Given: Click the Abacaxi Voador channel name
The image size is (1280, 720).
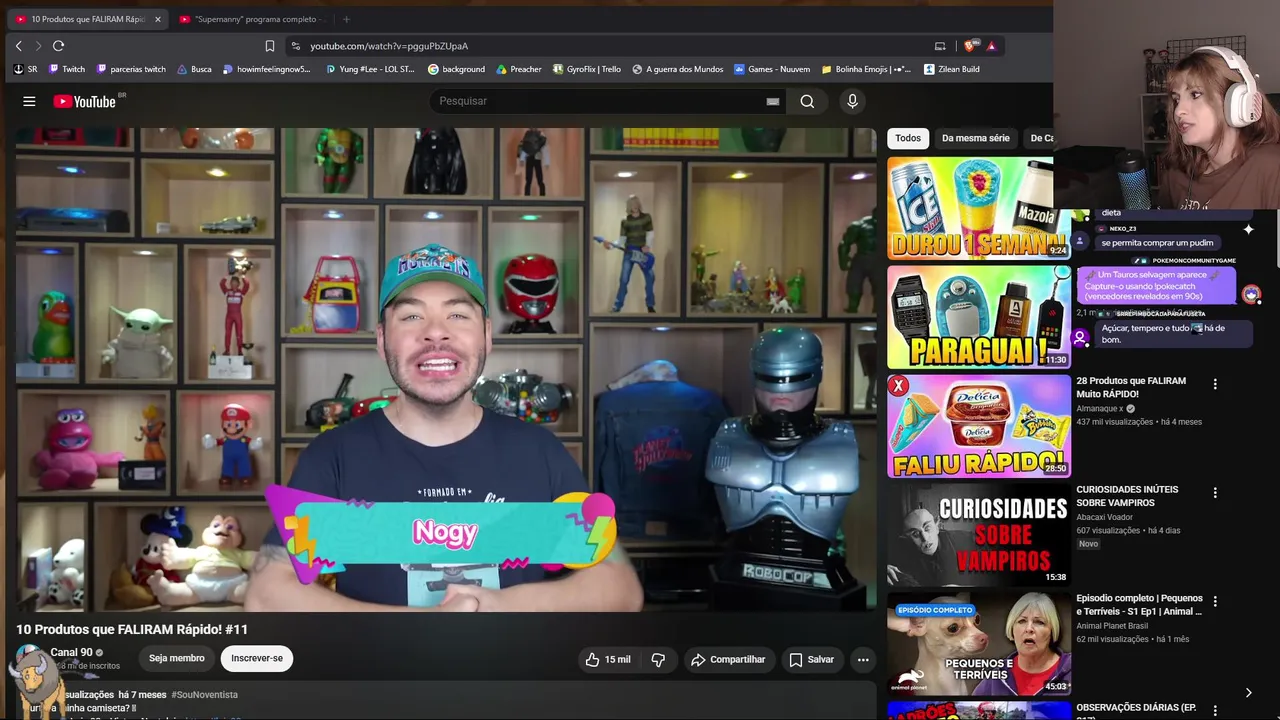Looking at the screenshot, I should (1104, 517).
